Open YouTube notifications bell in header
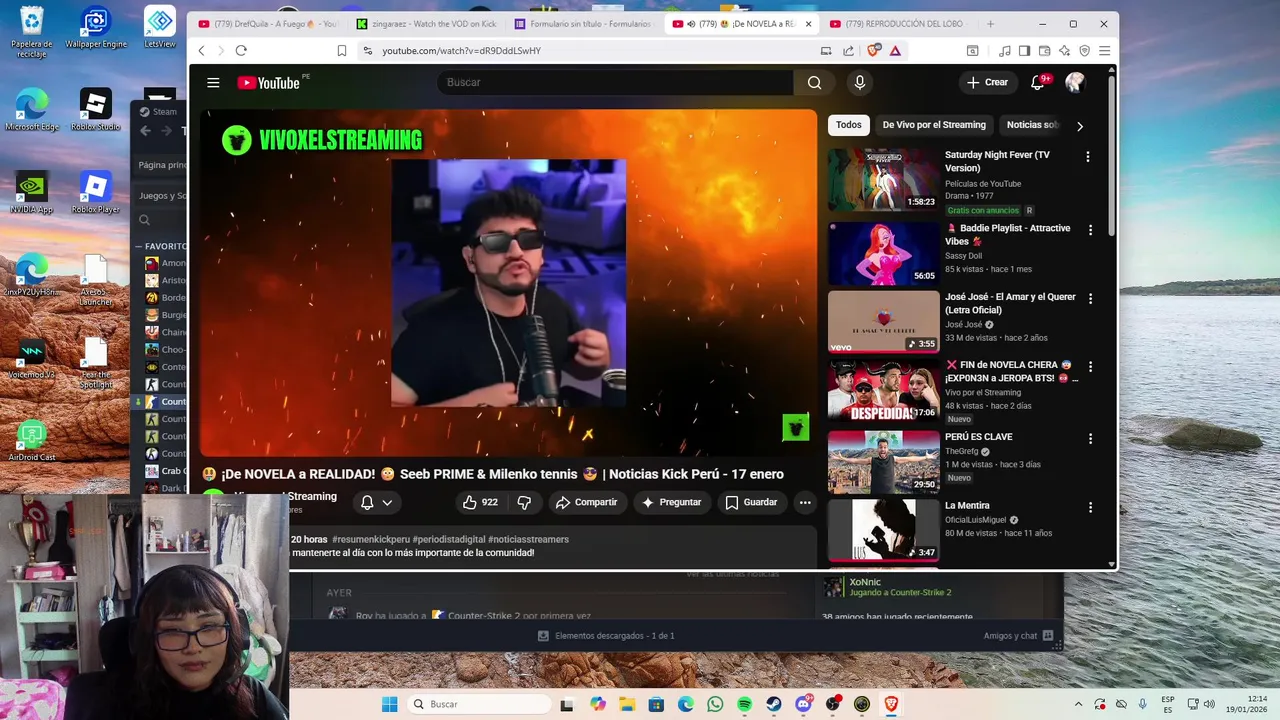 point(1038,82)
